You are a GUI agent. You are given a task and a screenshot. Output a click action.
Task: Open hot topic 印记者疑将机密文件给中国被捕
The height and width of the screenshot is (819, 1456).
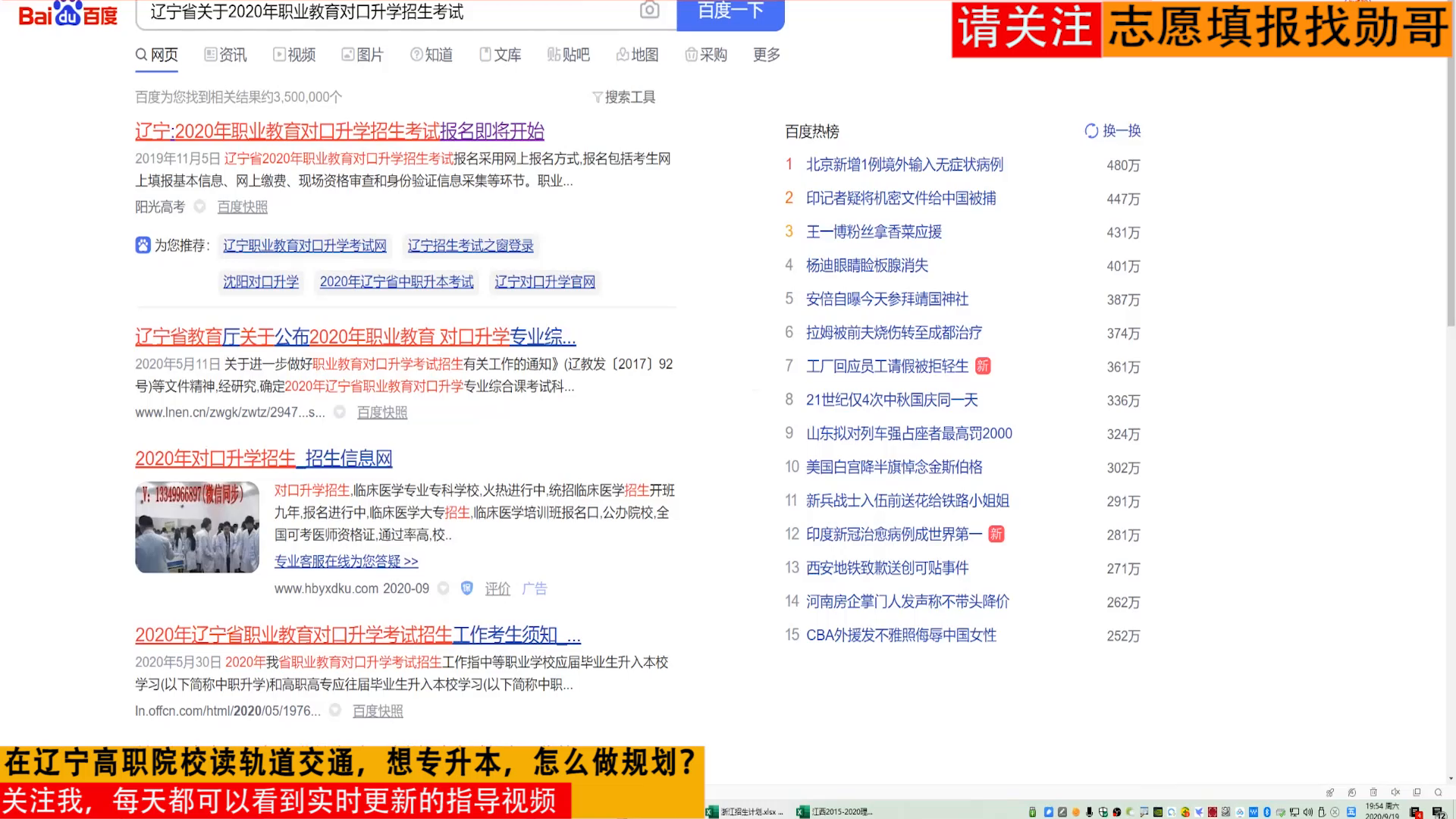click(x=901, y=198)
